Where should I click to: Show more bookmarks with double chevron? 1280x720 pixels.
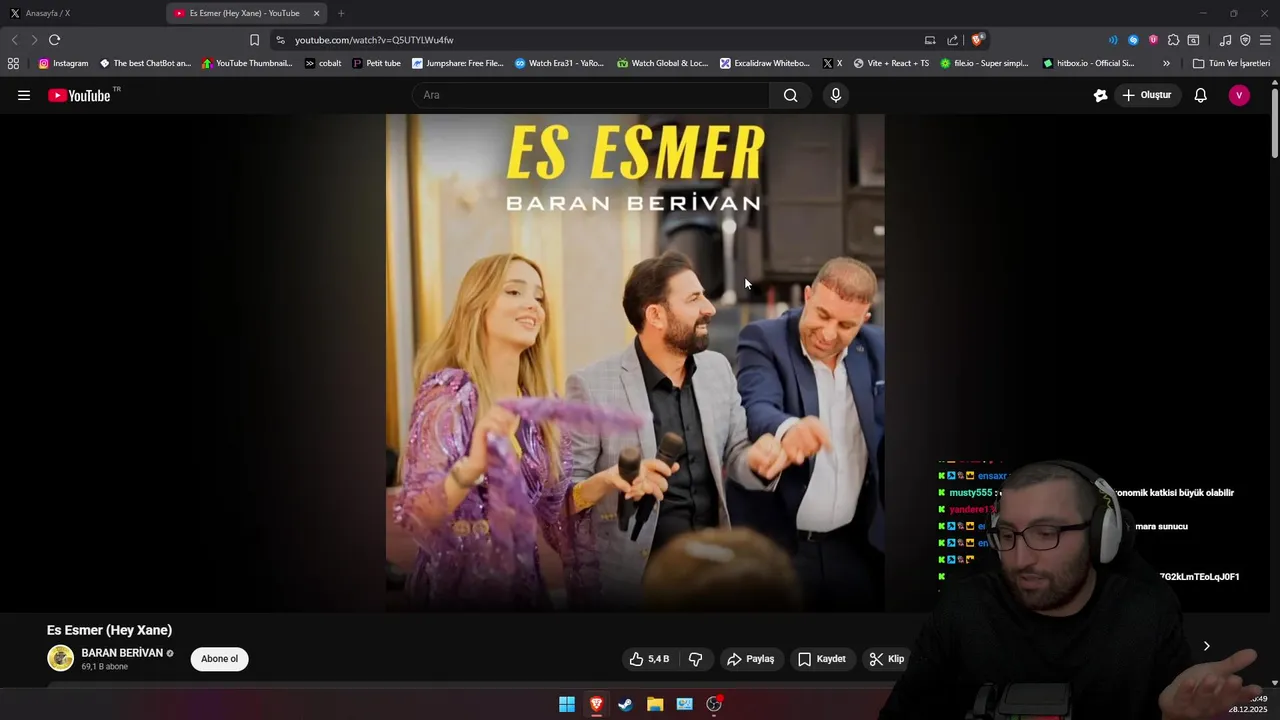click(x=1166, y=63)
